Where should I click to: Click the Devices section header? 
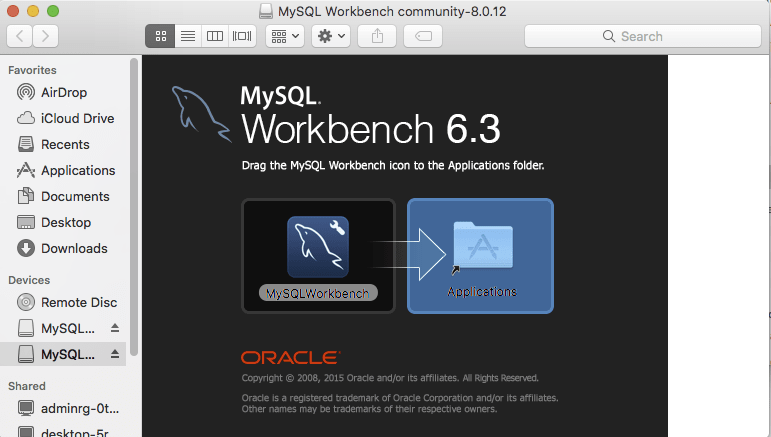click(29, 280)
